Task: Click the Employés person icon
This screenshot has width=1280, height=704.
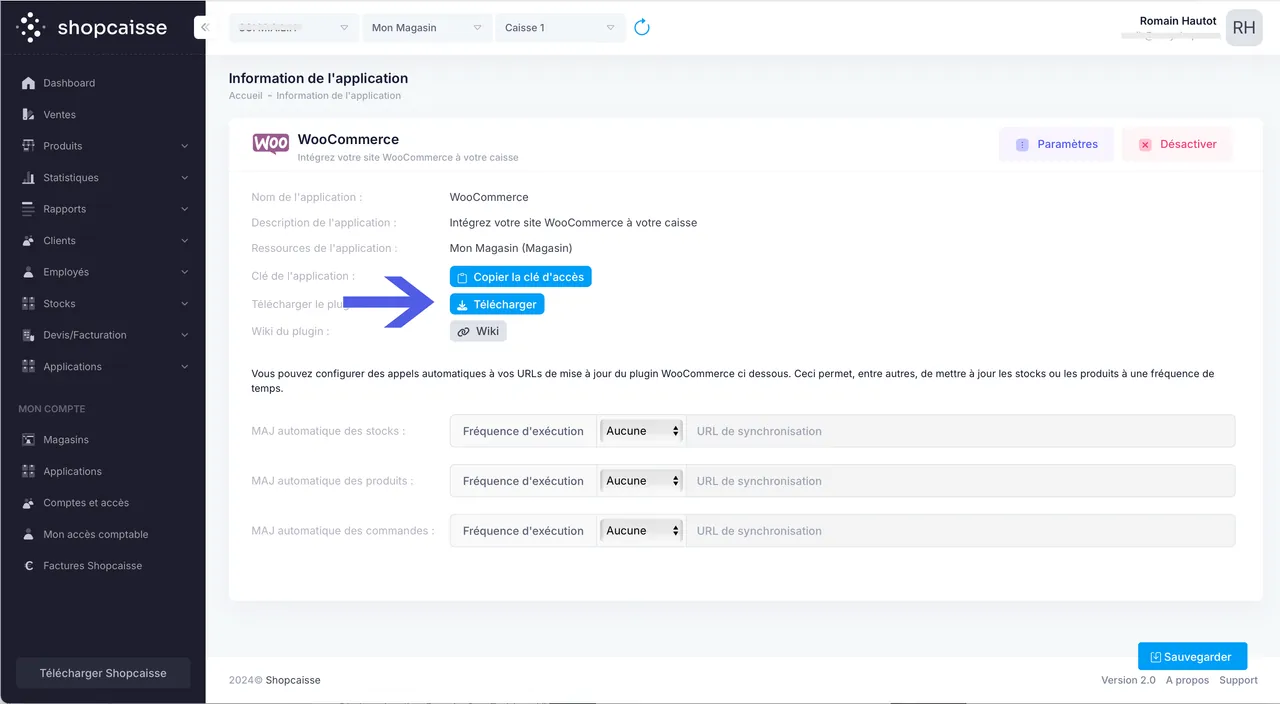Action: pyautogui.click(x=28, y=272)
